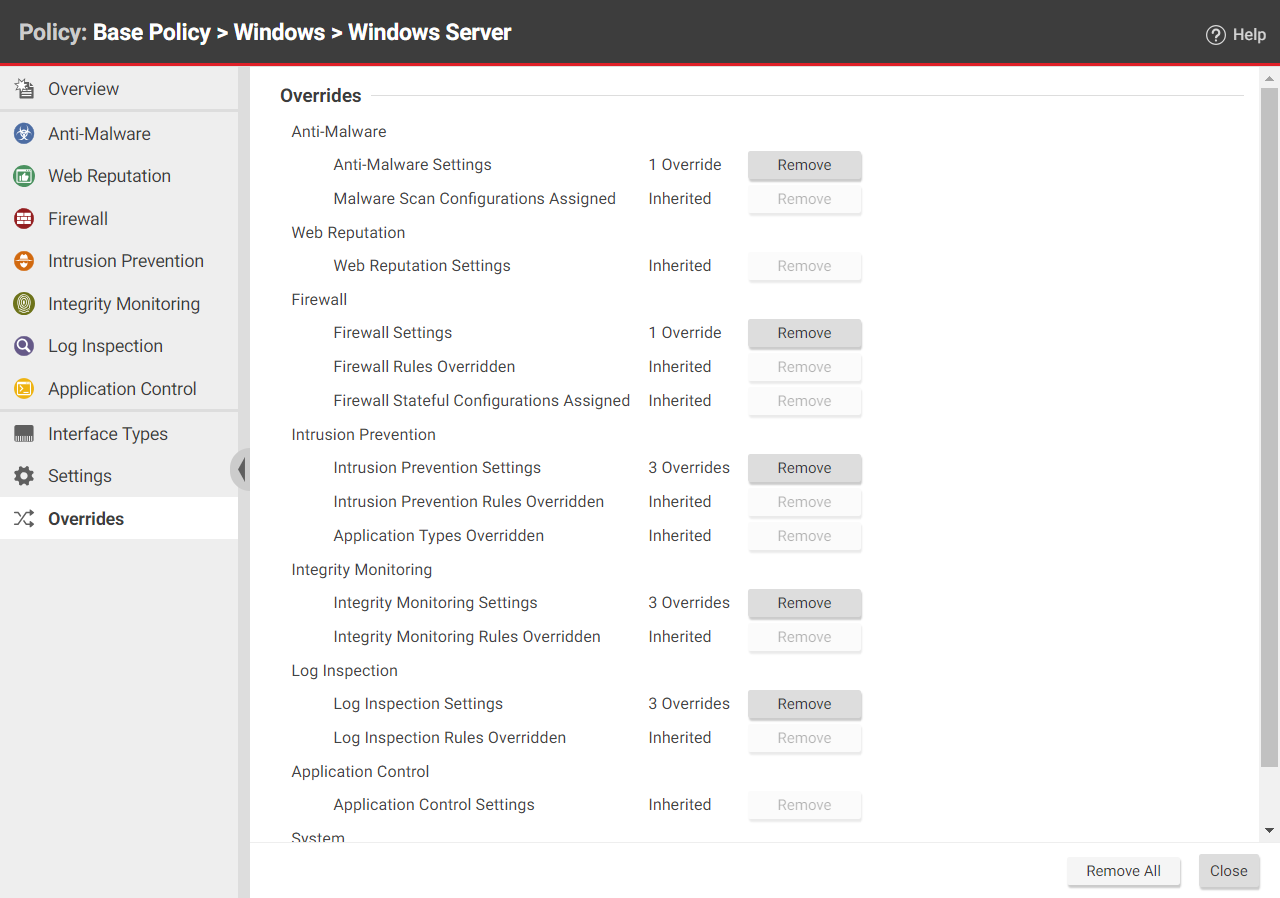The image size is (1280, 898).
Task: Close the policy editor
Action: pyautogui.click(x=1229, y=871)
